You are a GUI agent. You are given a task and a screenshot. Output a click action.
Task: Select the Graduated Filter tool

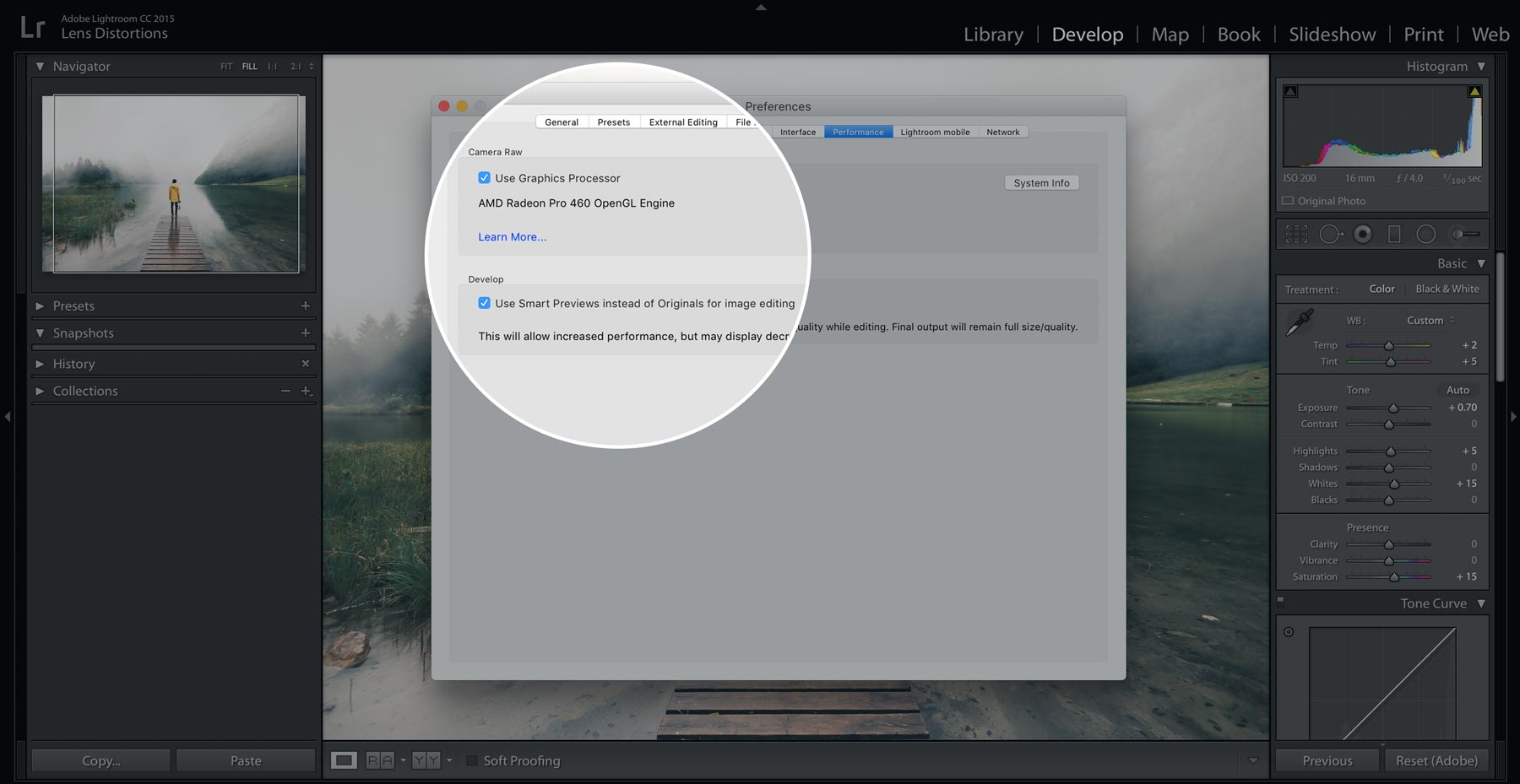(x=1394, y=234)
